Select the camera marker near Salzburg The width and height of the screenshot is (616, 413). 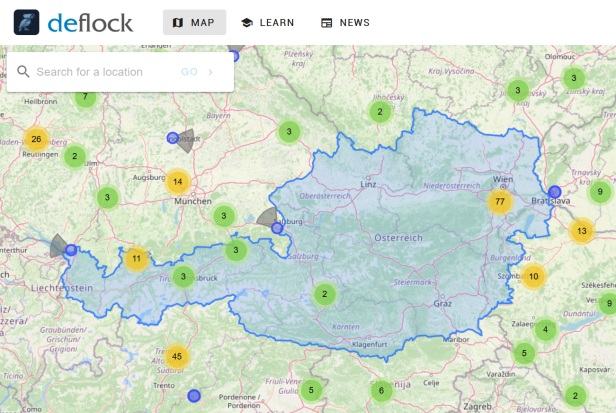(x=277, y=228)
